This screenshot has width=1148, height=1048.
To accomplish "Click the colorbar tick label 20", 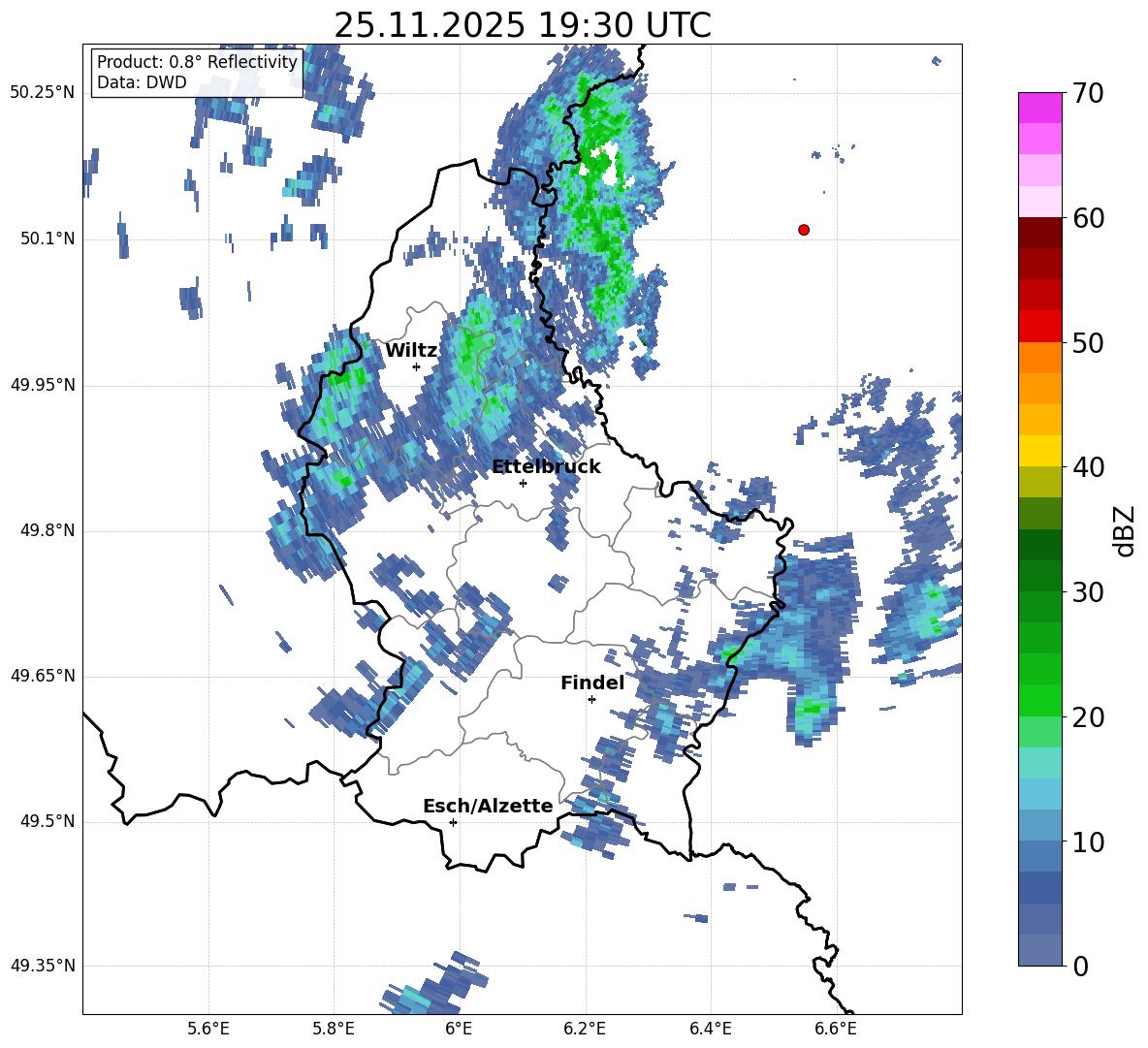I will click(1088, 717).
